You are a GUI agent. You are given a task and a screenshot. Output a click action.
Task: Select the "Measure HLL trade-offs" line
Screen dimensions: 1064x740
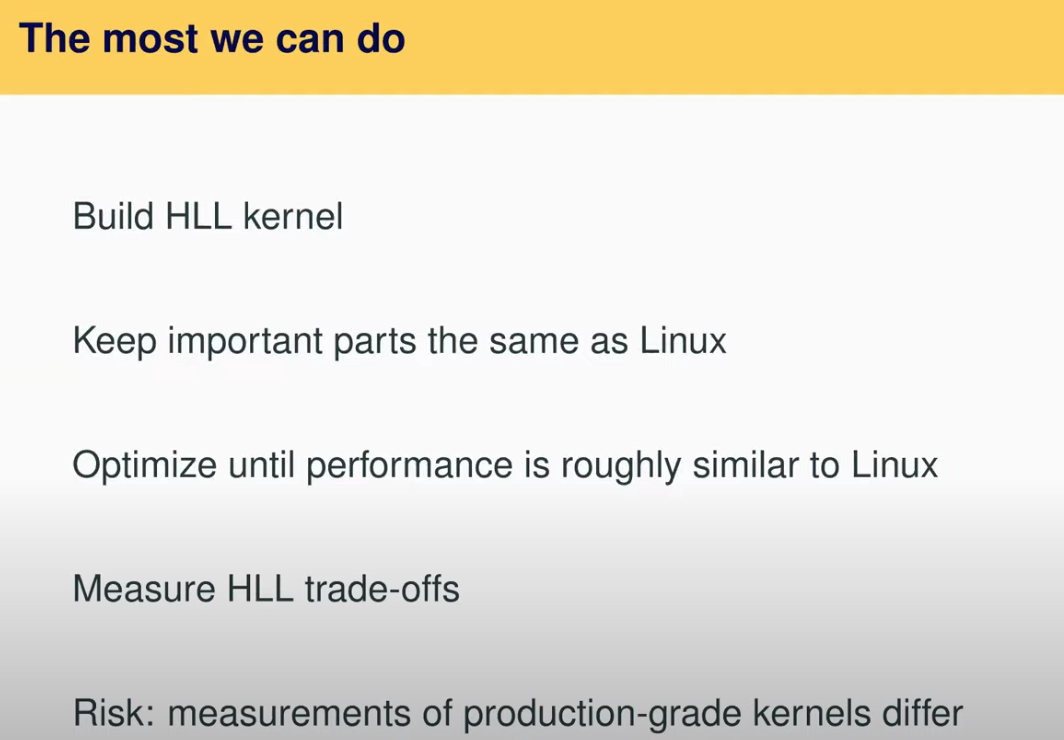click(x=266, y=589)
